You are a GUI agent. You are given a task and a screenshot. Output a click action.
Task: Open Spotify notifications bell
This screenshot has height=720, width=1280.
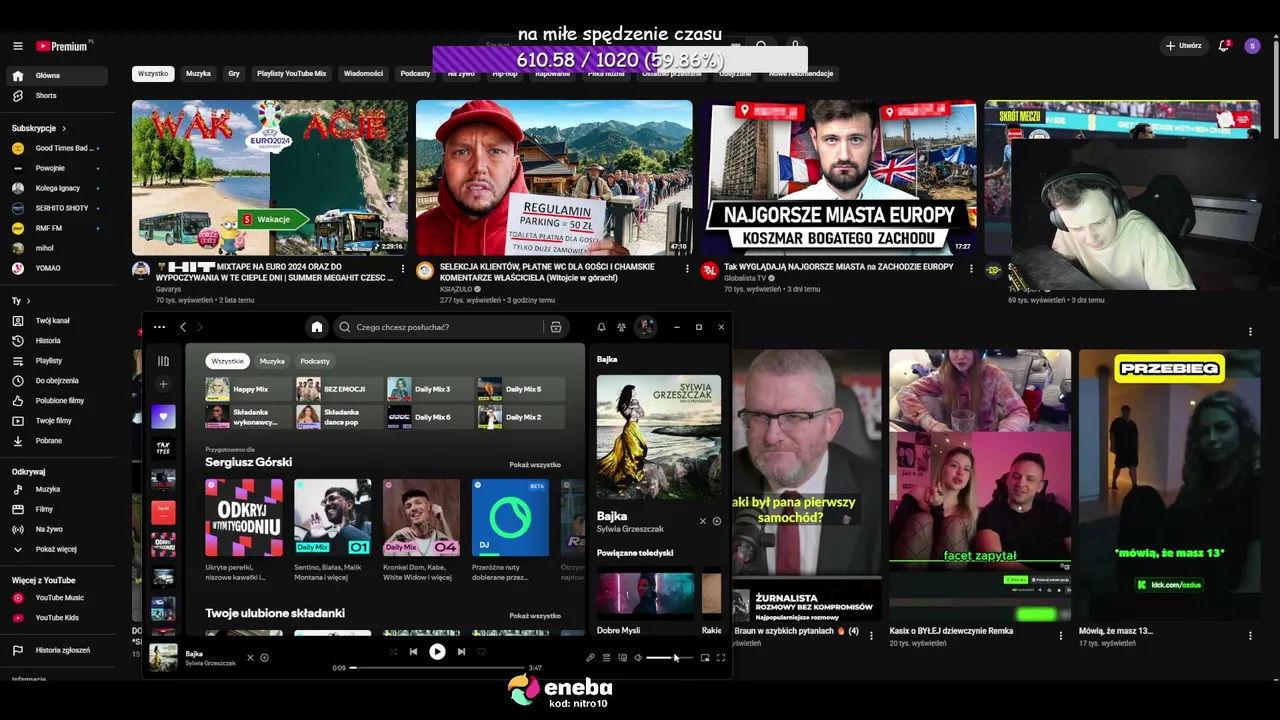601,327
